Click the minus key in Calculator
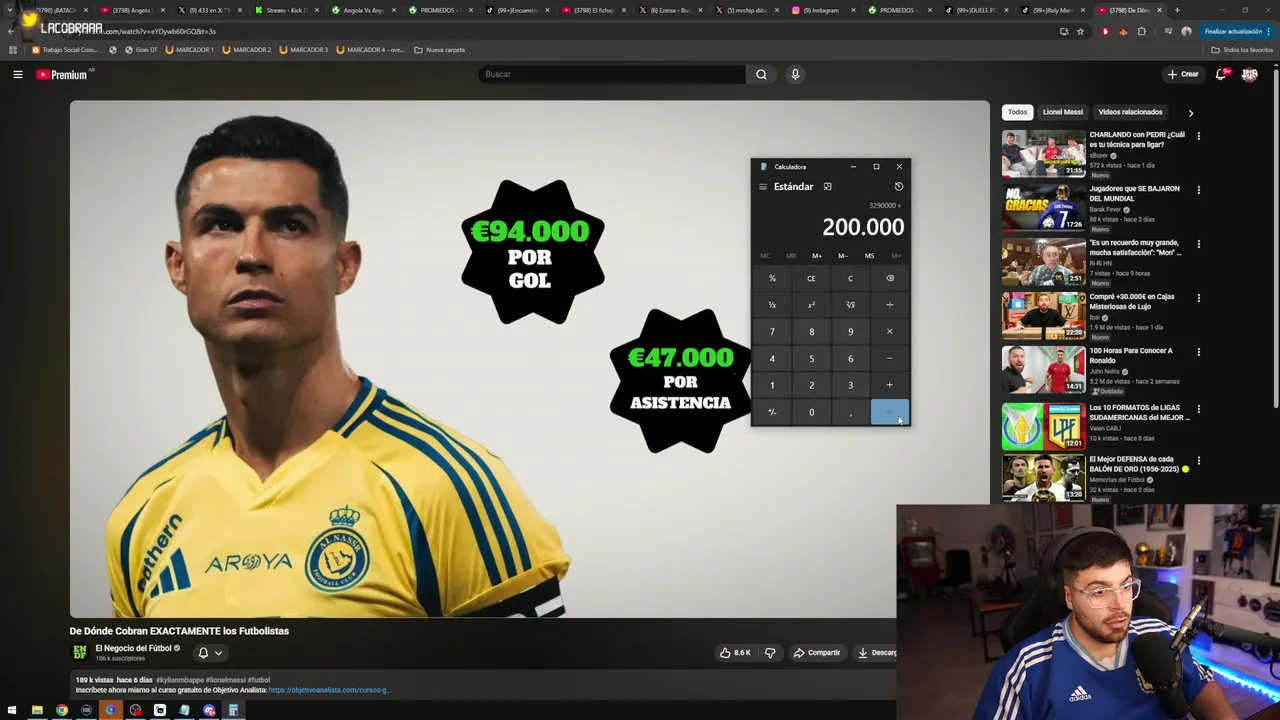The width and height of the screenshot is (1280, 720). click(x=889, y=359)
